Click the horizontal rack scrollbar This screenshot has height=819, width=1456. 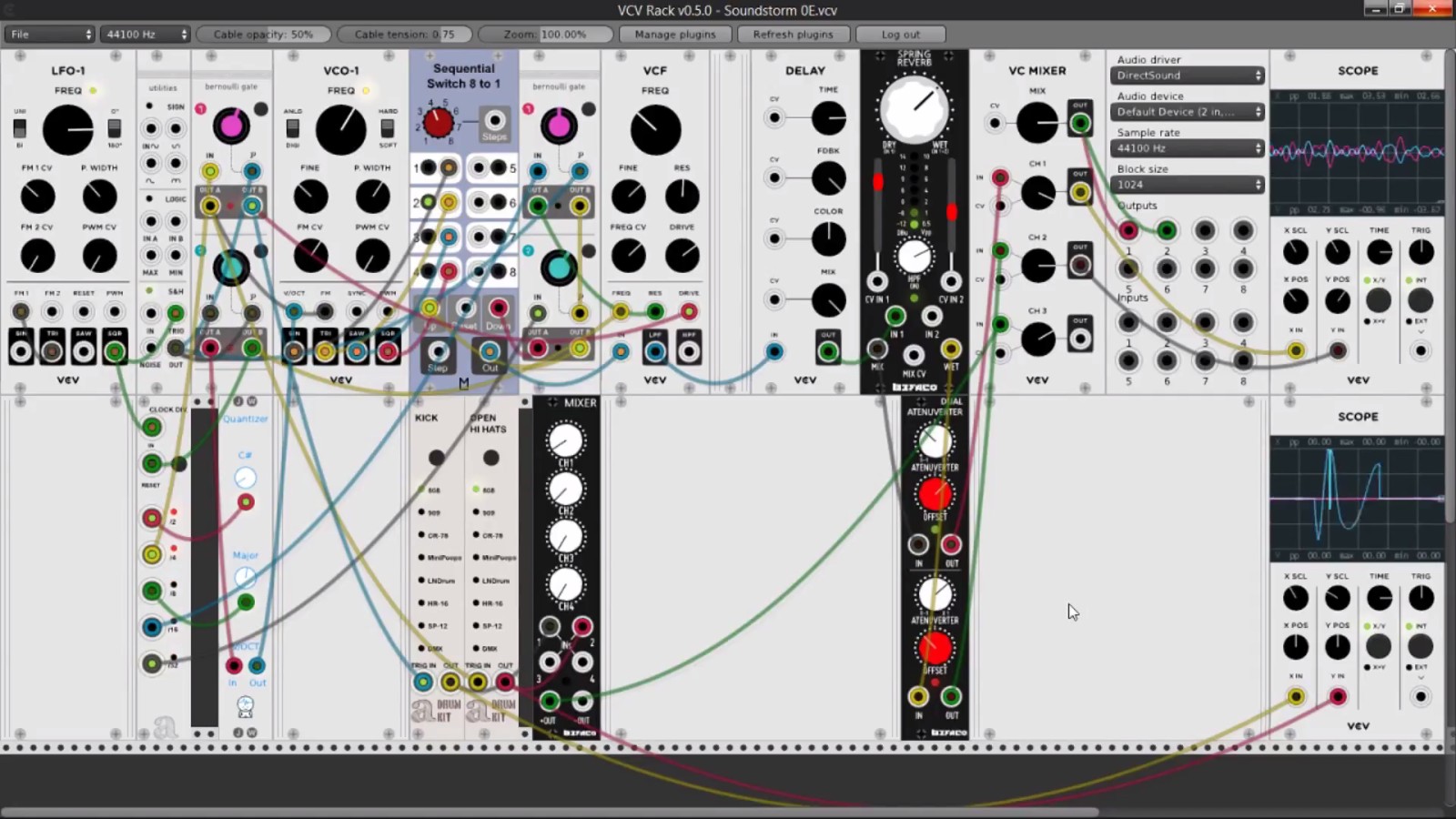[x=550, y=812]
